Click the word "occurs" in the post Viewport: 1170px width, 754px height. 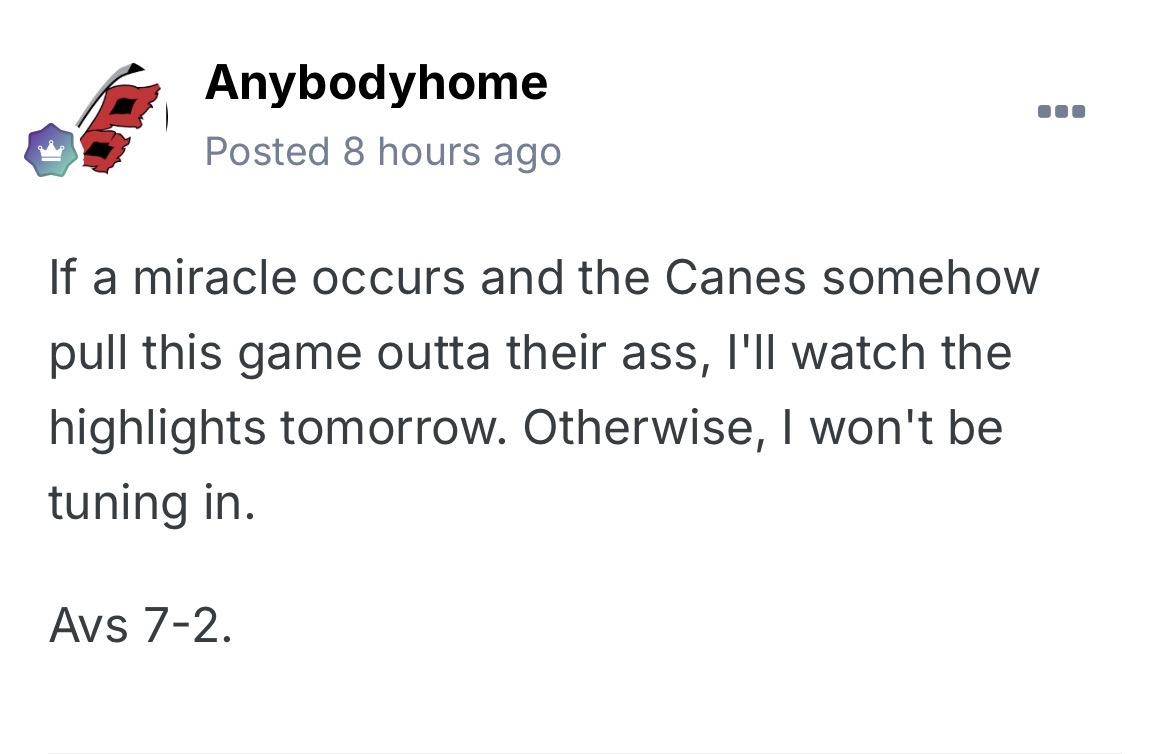pos(388,277)
